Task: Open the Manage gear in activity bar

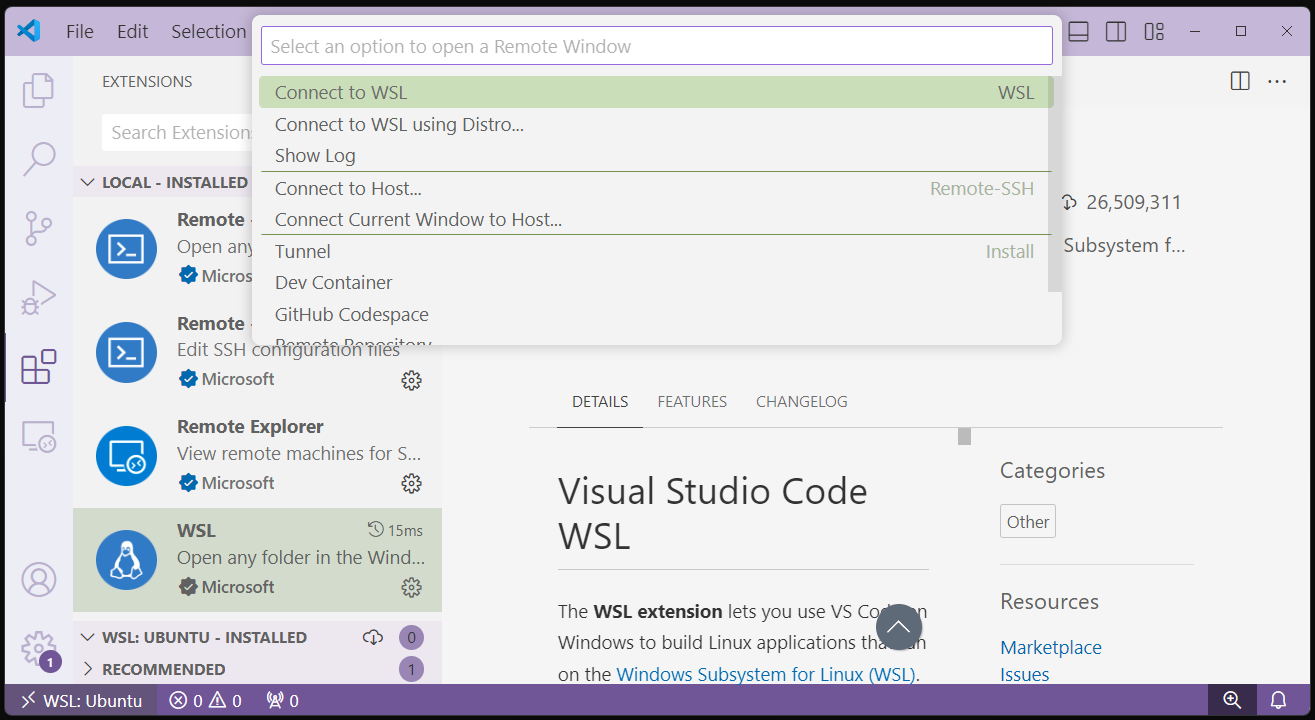Action: click(39, 648)
